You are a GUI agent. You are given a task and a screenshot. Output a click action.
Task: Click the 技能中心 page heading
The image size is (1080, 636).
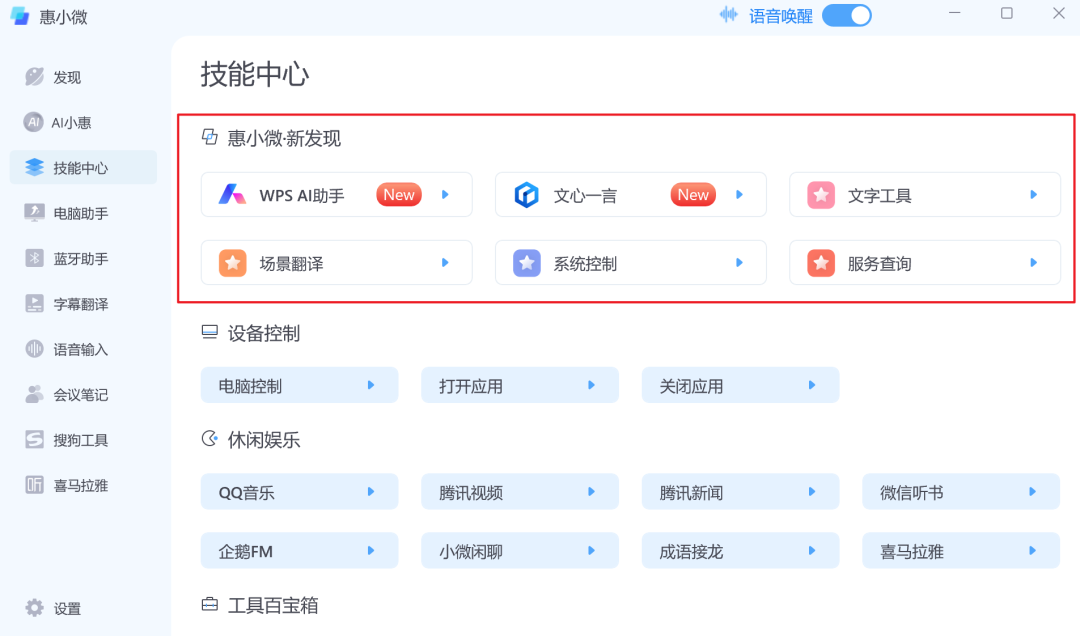255,74
